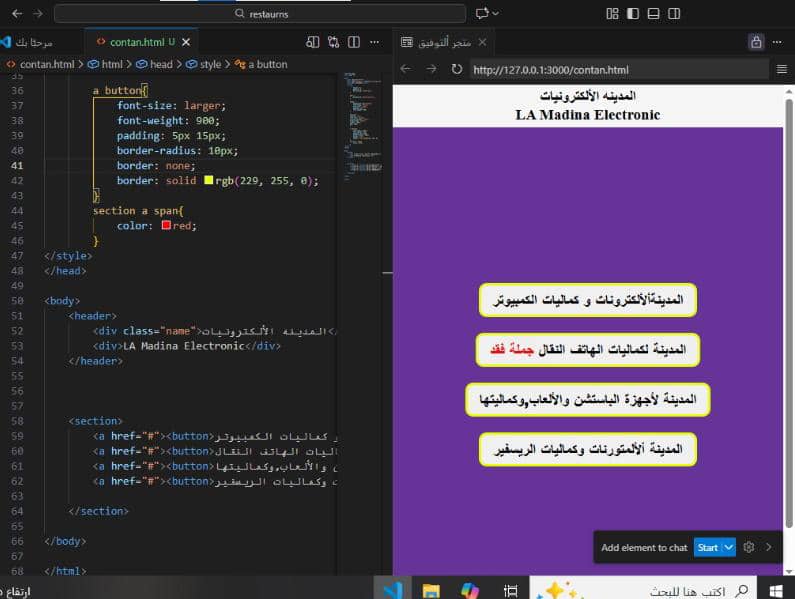Click the Windows taskbar search box
The image size is (795, 599).
(643, 589)
